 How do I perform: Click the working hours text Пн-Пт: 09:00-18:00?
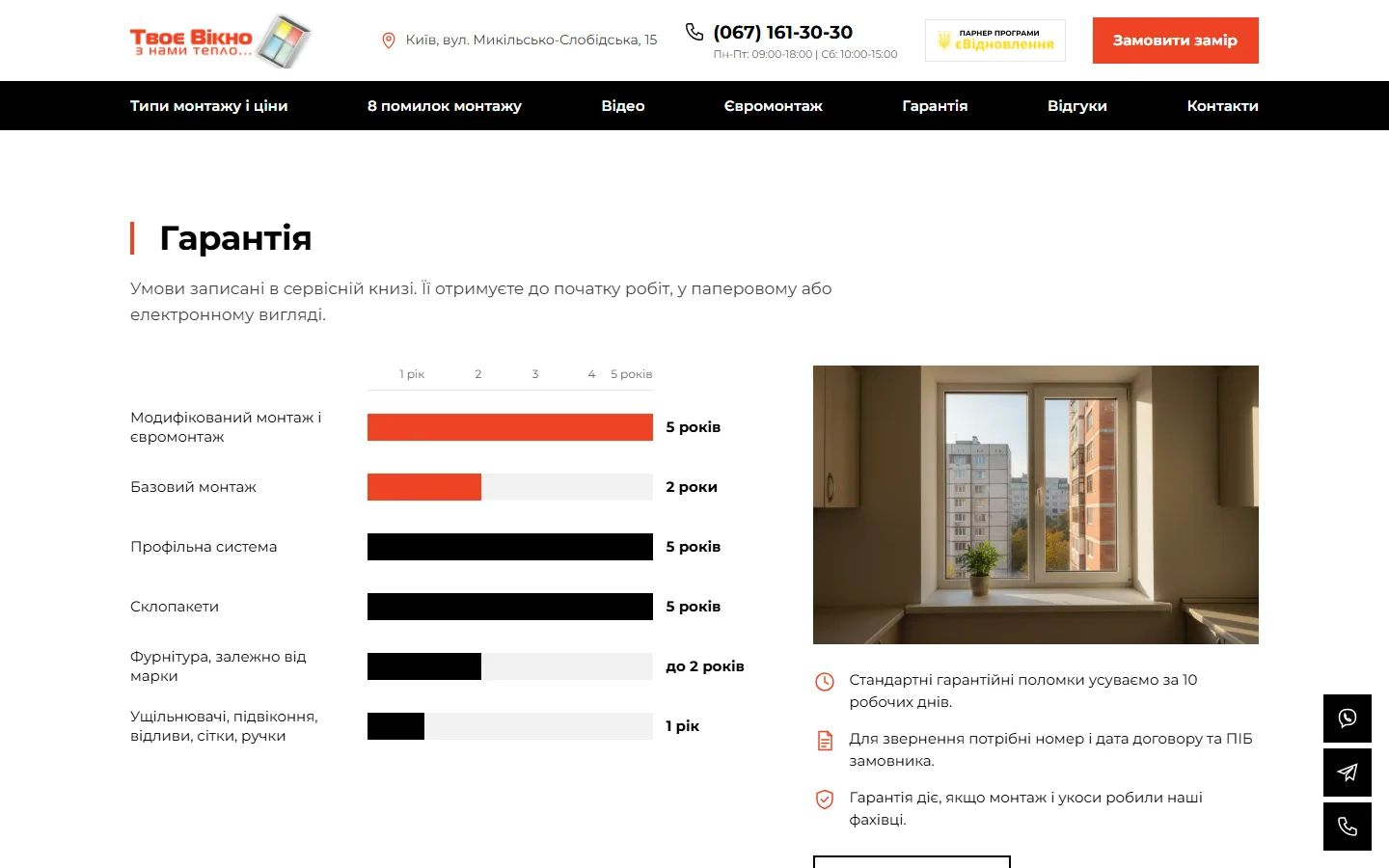763,55
